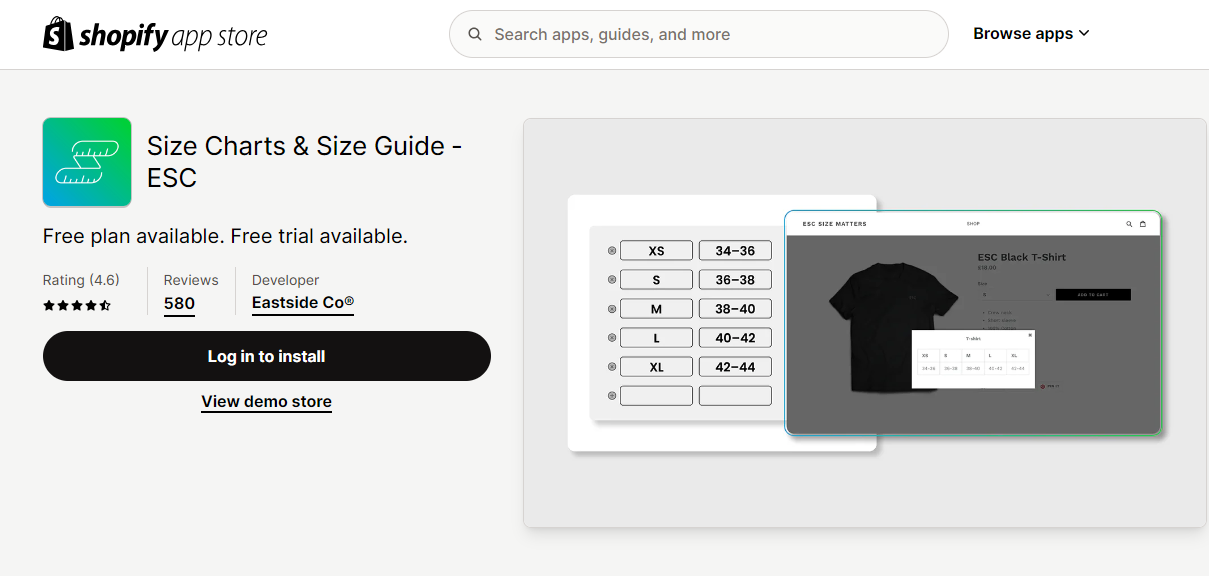This screenshot has height=581, width=1209.
Task: Select the radio button beside the M size row
Action: [611, 308]
